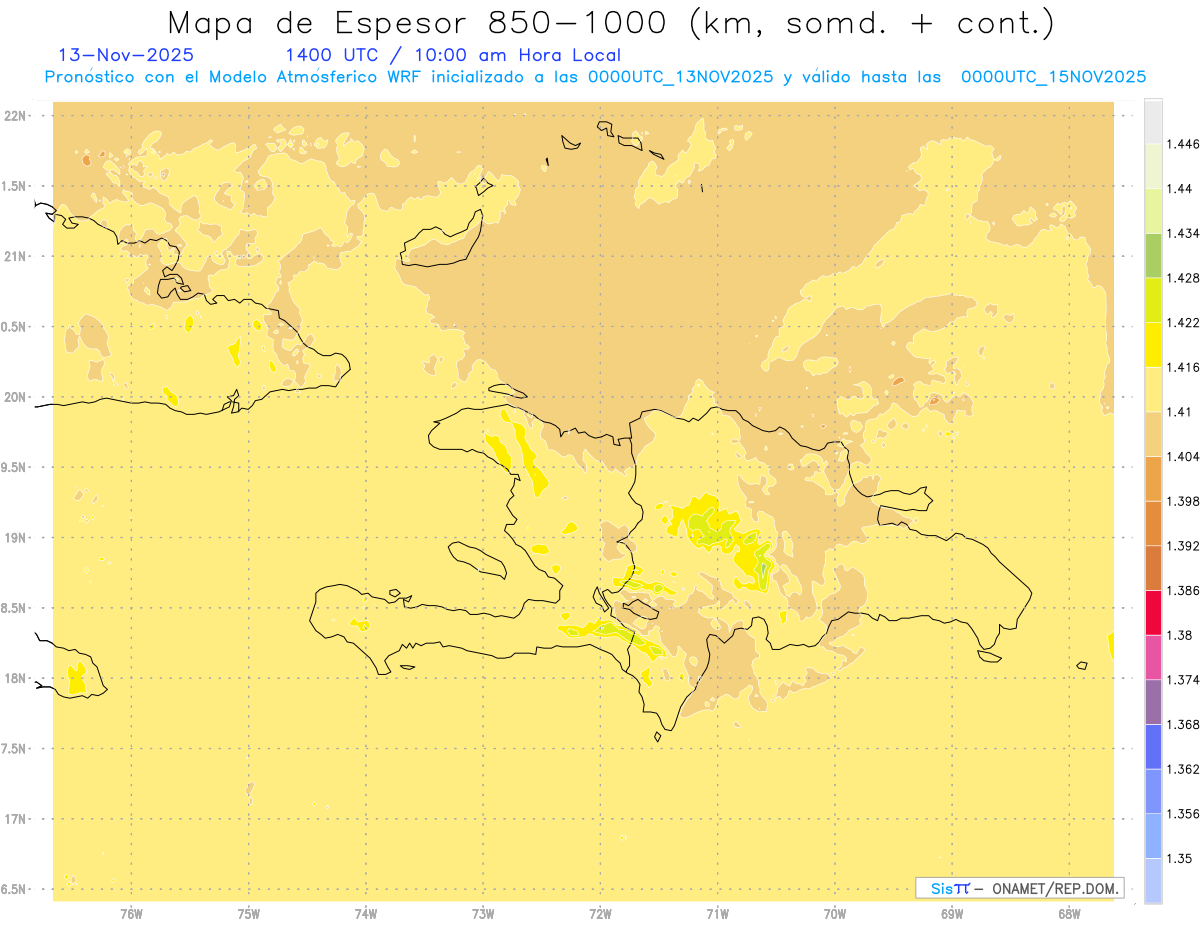Select the purple legend band between 1.368 and 1.374
The width and height of the screenshot is (1200, 927).
click(1153, 702)
